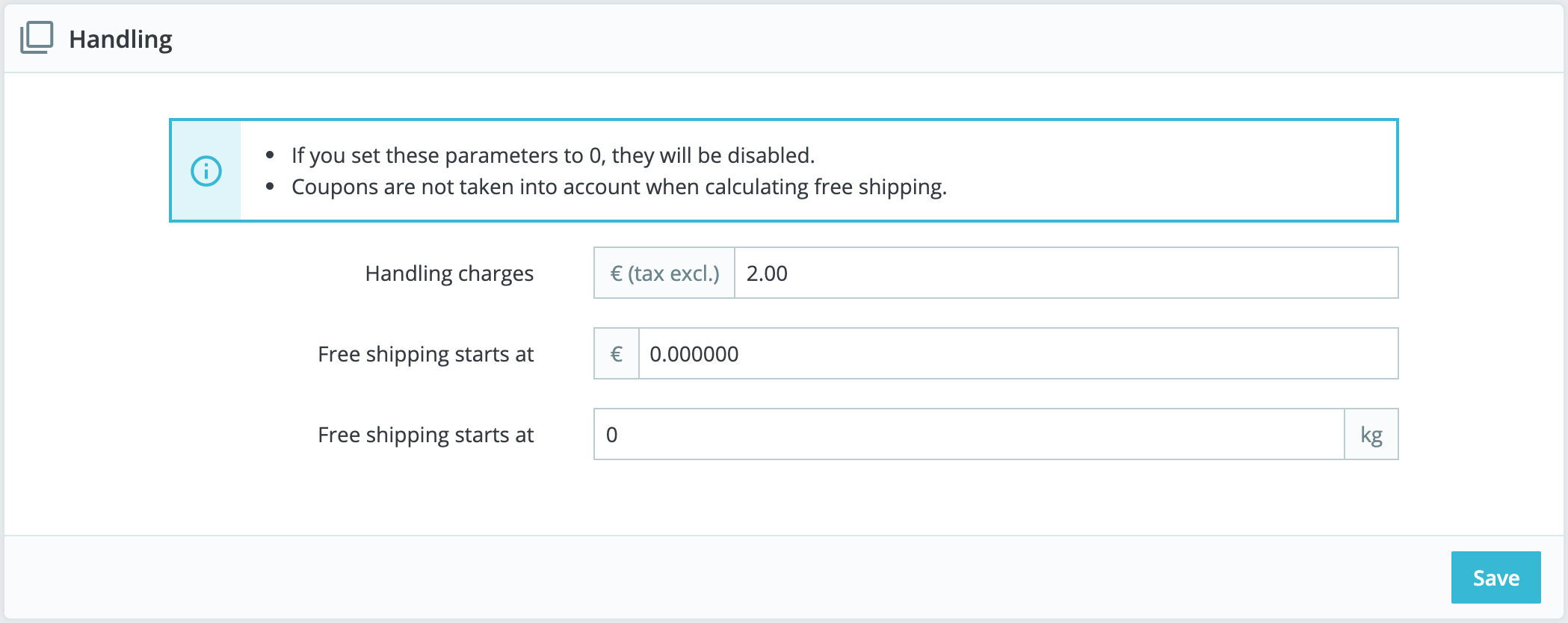Click the empty footer bar left of Save

(x=673, y=577)
